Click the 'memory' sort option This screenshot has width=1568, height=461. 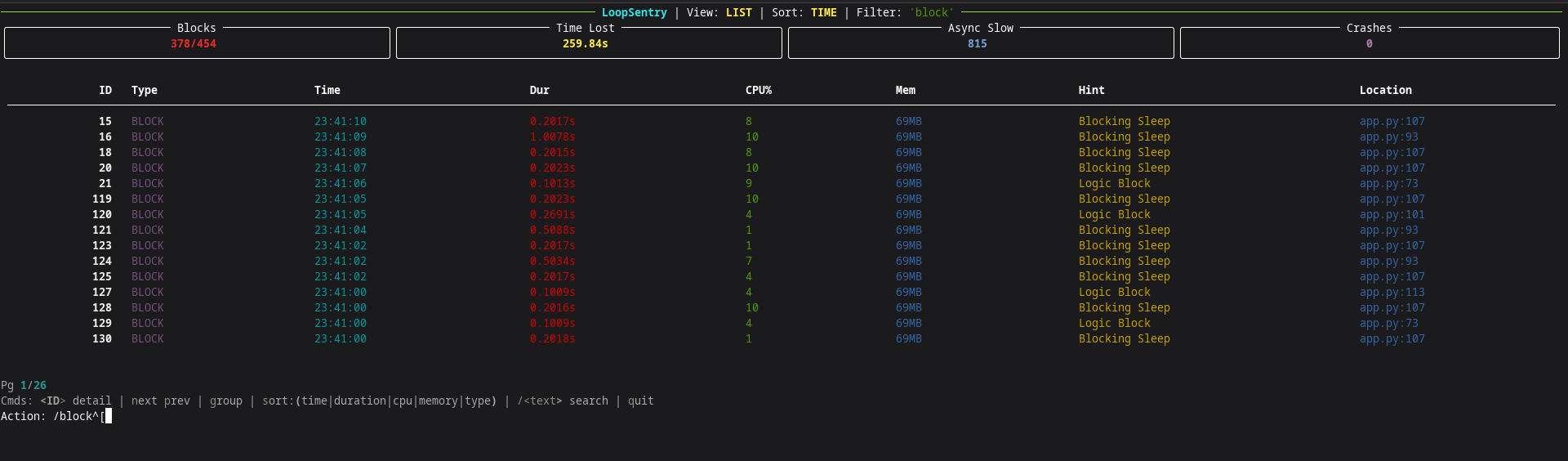click(439, 401)
